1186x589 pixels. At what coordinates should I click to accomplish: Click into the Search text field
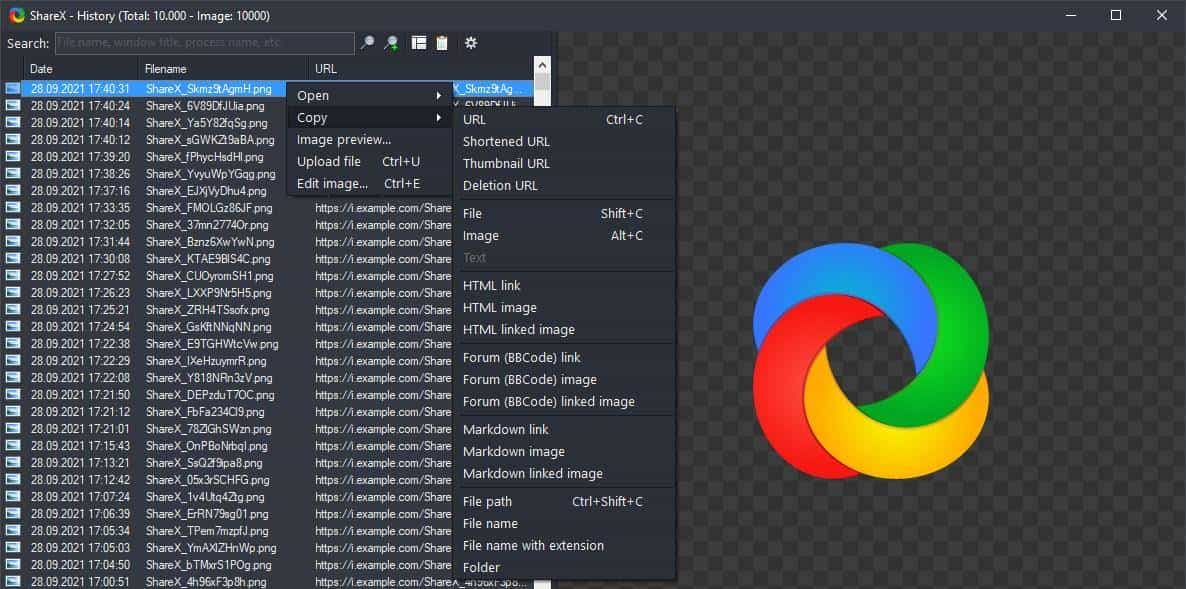[205, 43]
